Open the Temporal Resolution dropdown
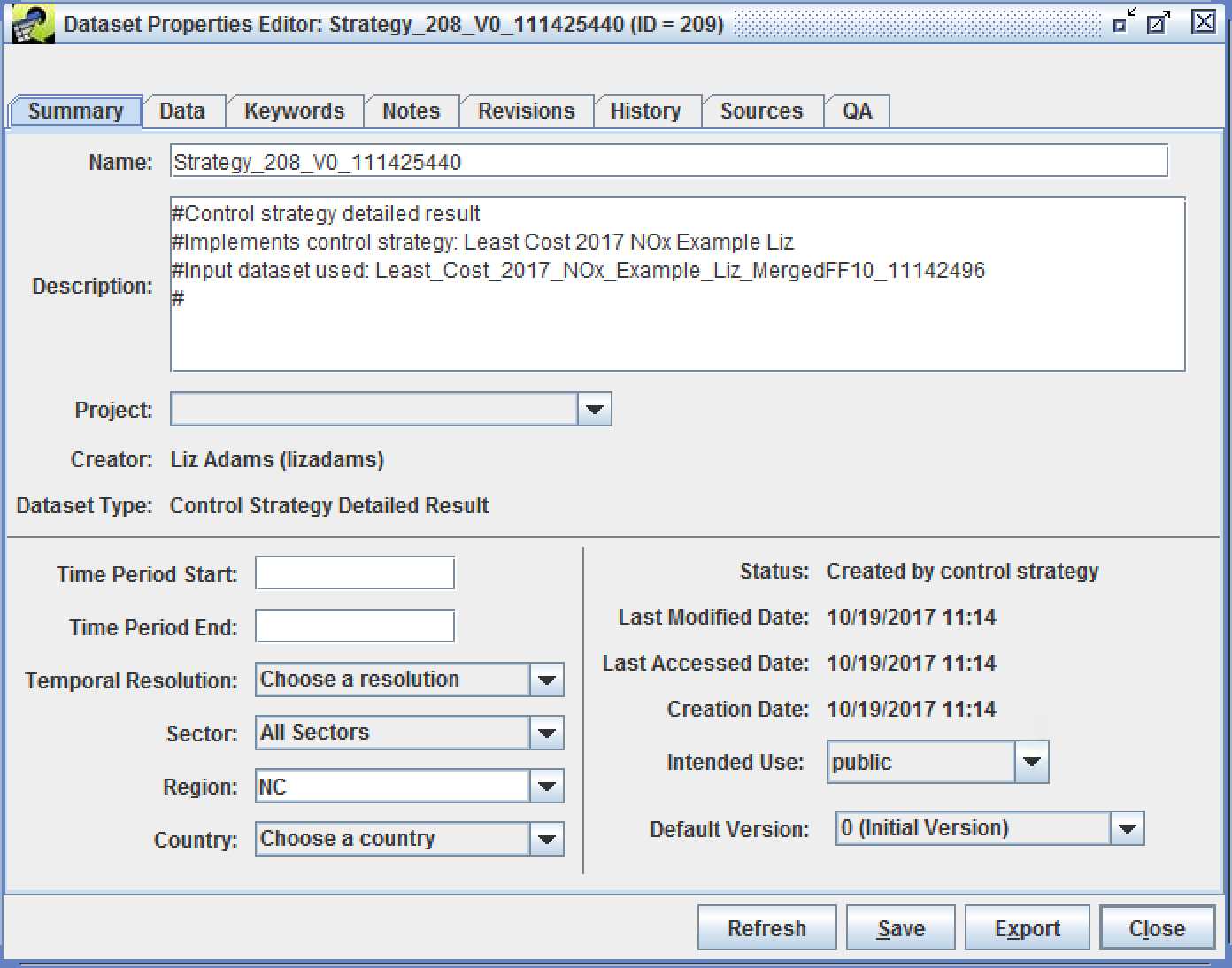The image size is (1232, 968). click(x=409, y=680)
